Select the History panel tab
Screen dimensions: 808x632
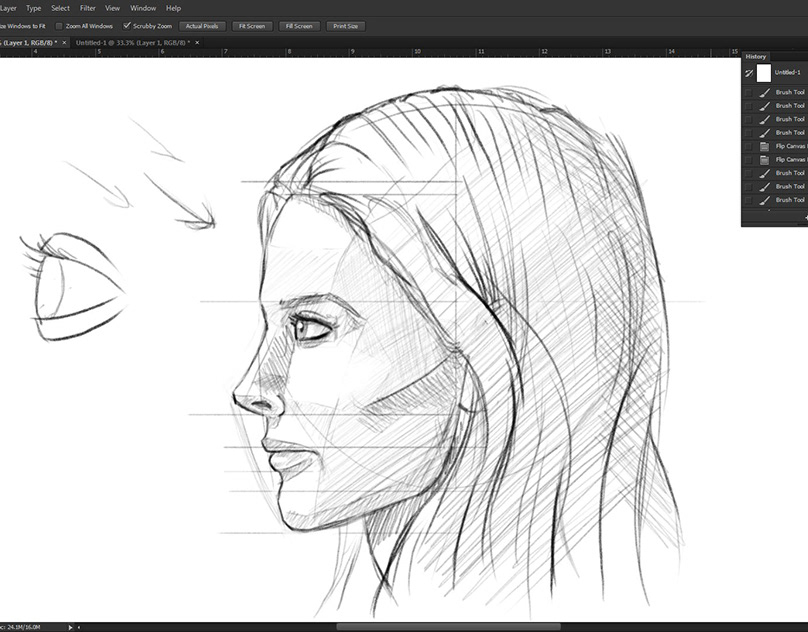(755, 57)
